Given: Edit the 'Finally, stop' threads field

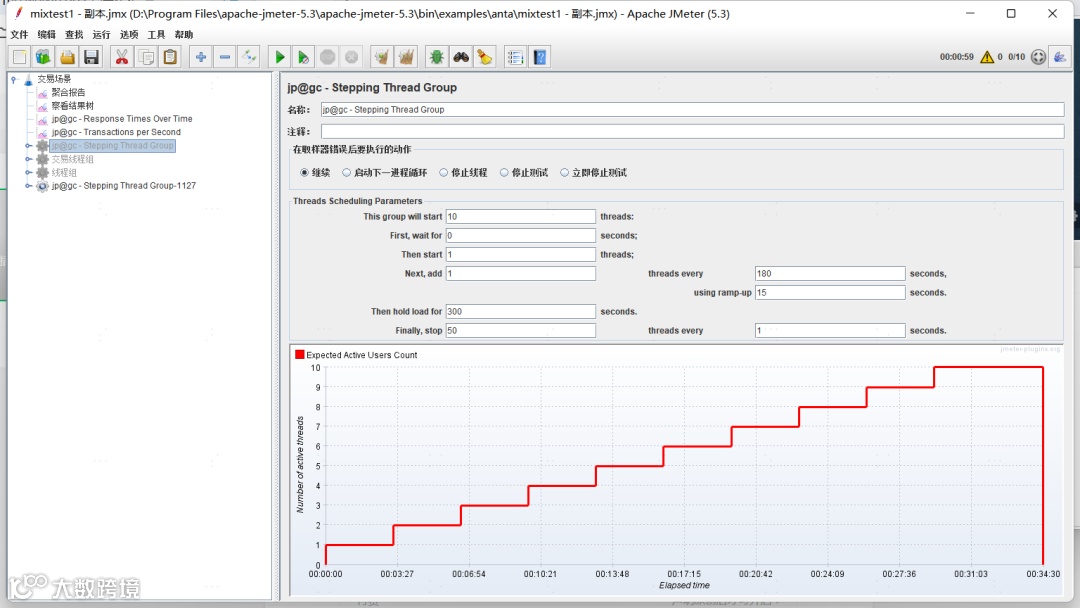Looking at the screenshot, I should 521,331.
